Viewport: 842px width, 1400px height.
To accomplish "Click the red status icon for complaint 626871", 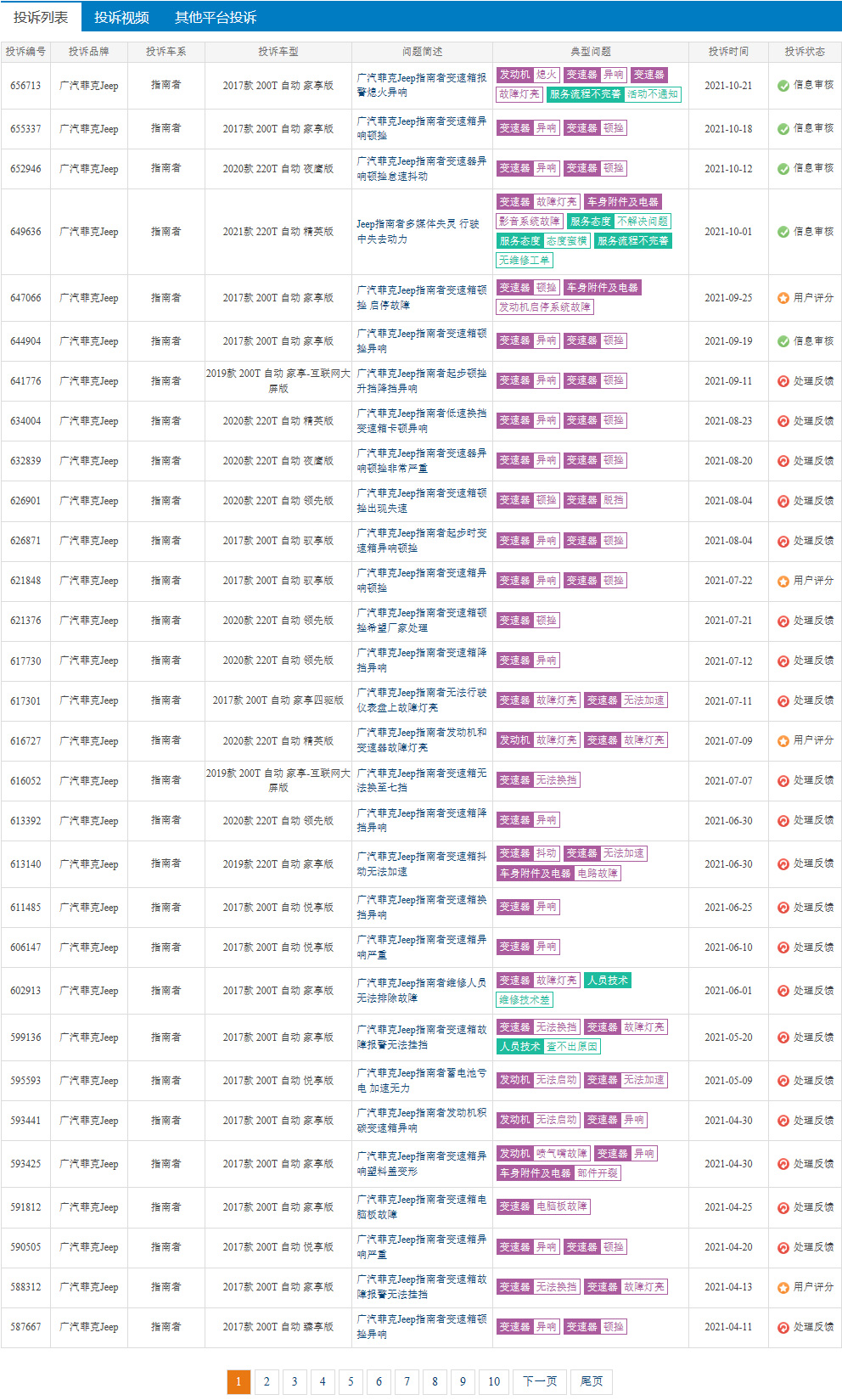I will pos(783,541).
